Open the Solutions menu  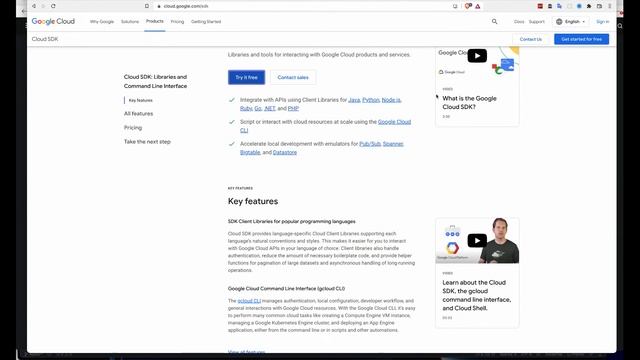130,22
